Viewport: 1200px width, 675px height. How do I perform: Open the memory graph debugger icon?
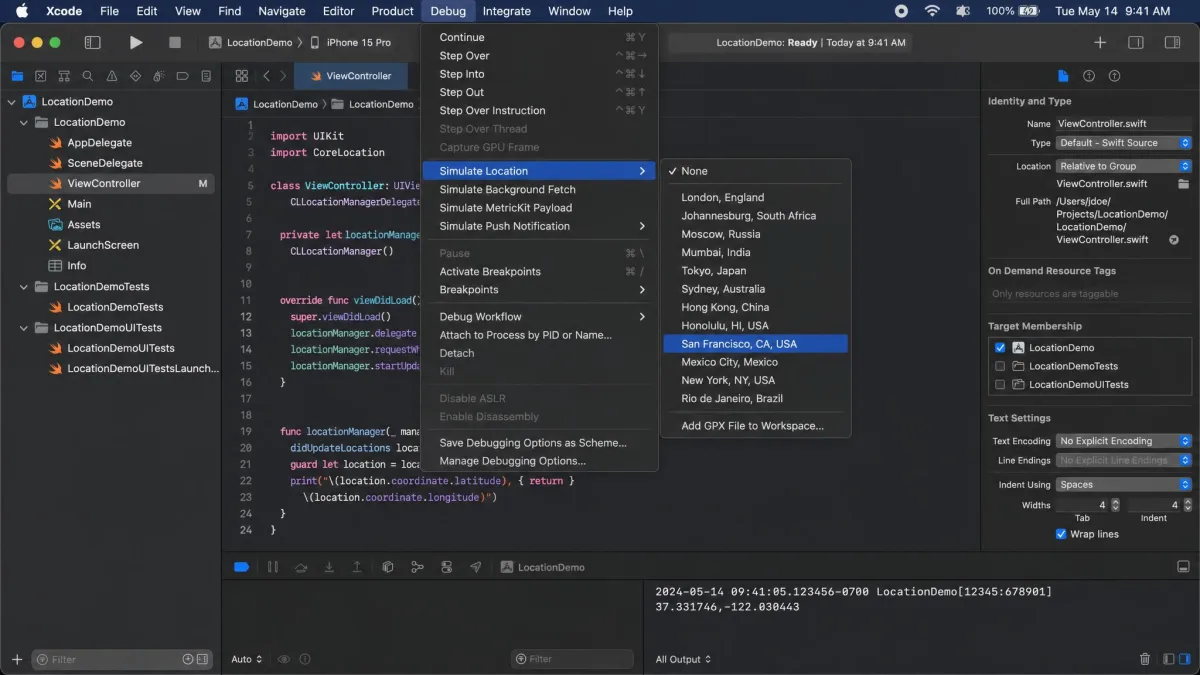417,567
